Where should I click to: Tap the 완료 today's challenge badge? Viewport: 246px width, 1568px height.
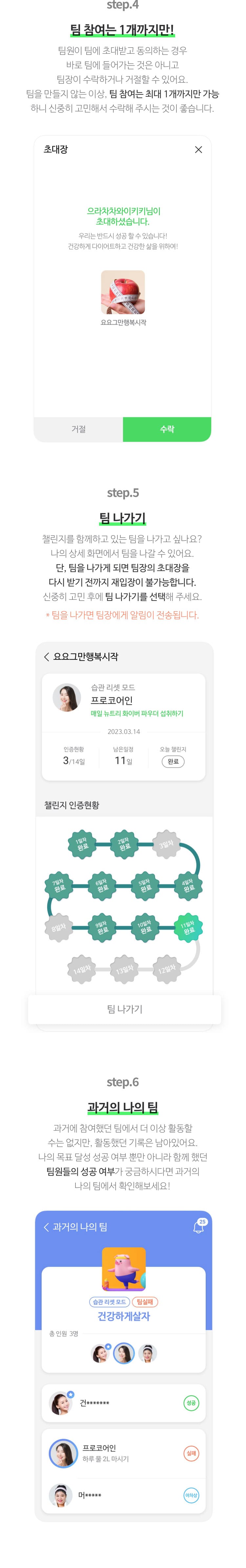(173, 761)
